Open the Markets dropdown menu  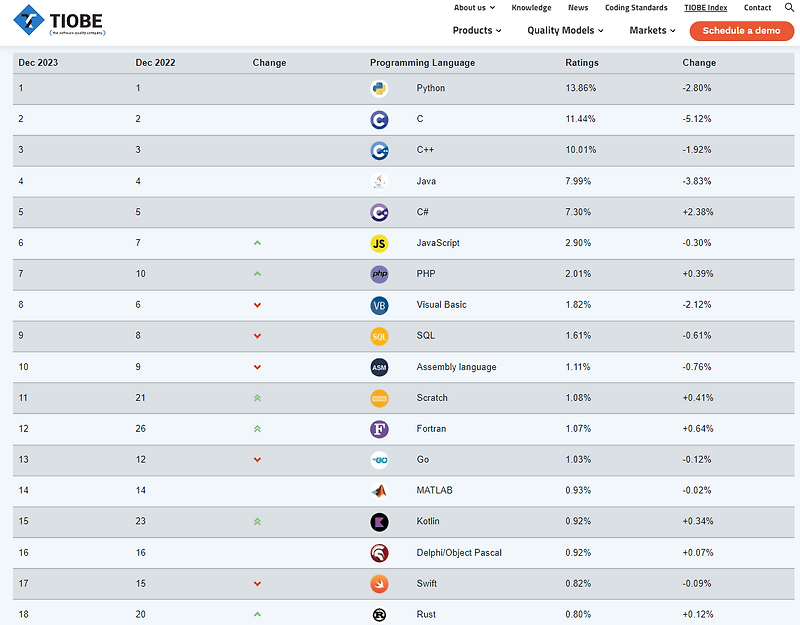pyautogui.click(x=652, y=31)
